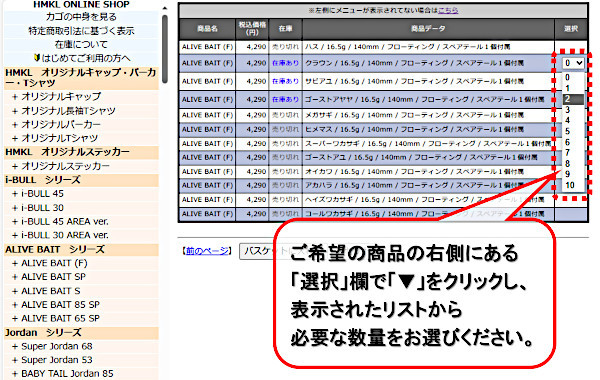Pick quantity 5 from the quantity list
The image size is (600, 380).
point(573,132)
